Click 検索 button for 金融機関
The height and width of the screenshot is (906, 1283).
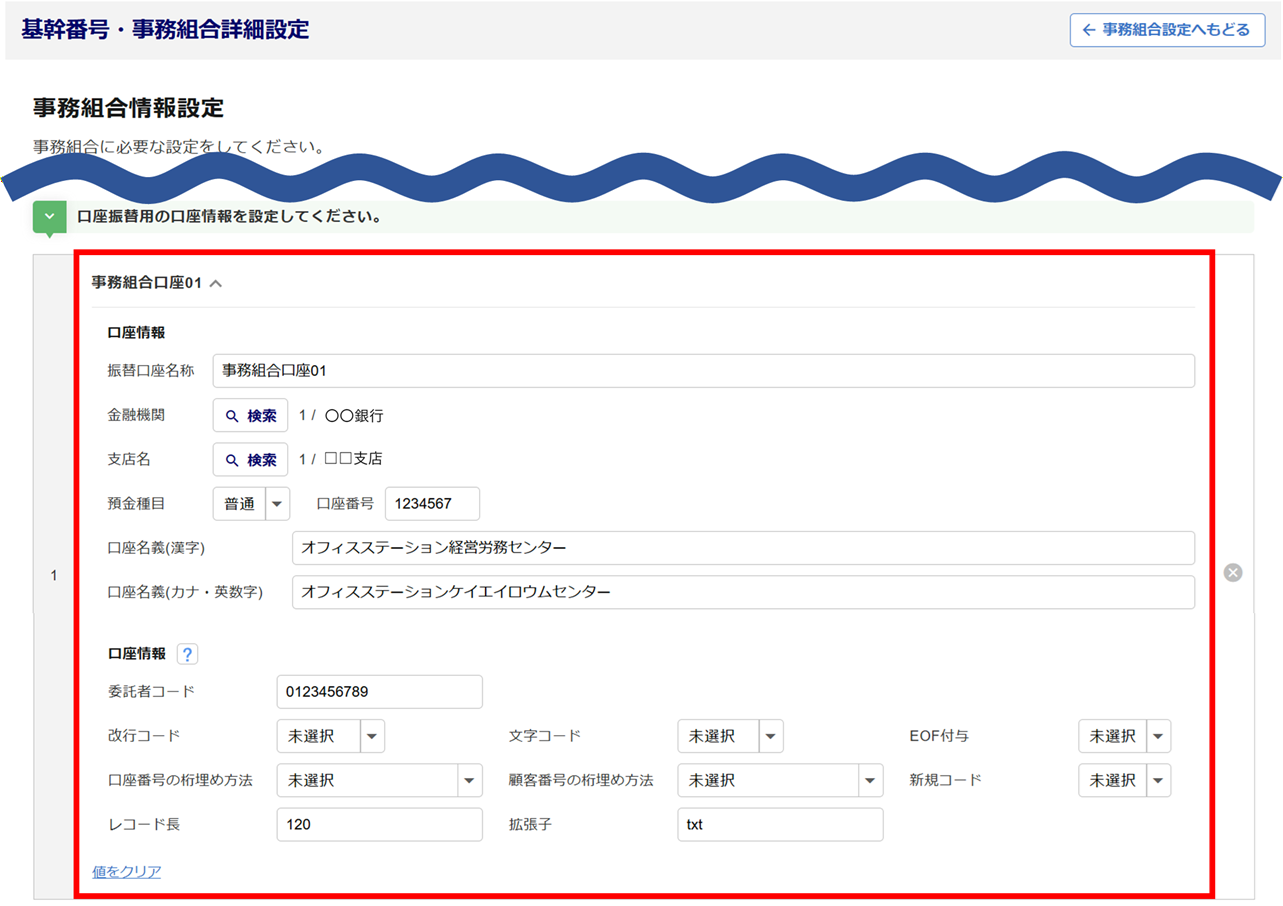click(250, 415)
